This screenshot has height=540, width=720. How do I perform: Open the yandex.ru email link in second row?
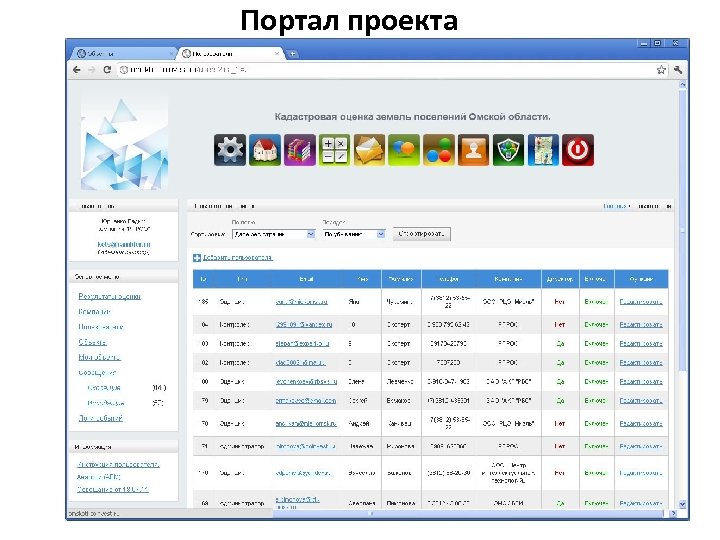(x=304, y=325)
